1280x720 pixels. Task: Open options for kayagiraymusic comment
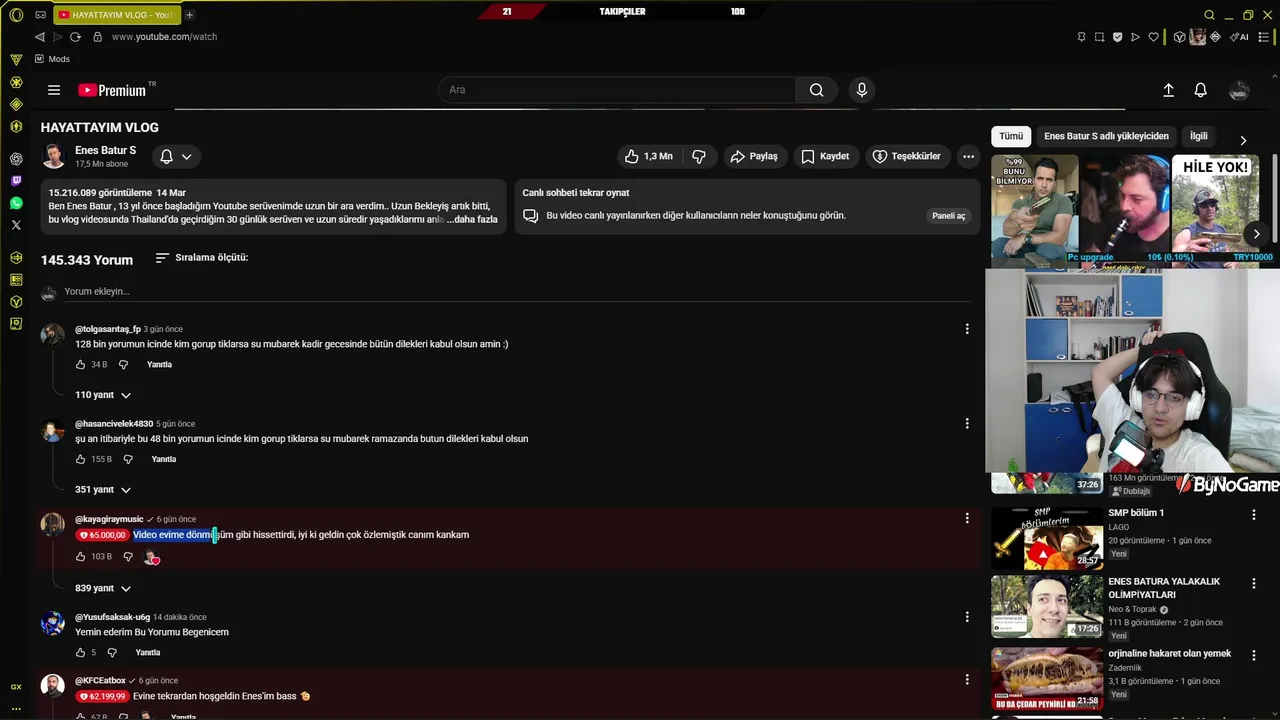967,518
